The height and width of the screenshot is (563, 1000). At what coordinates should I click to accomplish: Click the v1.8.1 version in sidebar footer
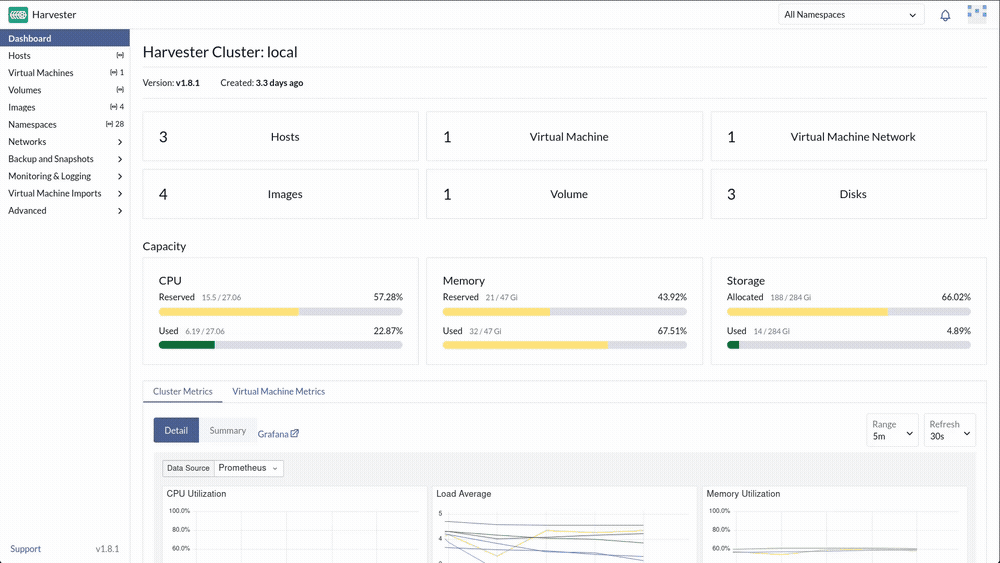[x=107, y=549]
